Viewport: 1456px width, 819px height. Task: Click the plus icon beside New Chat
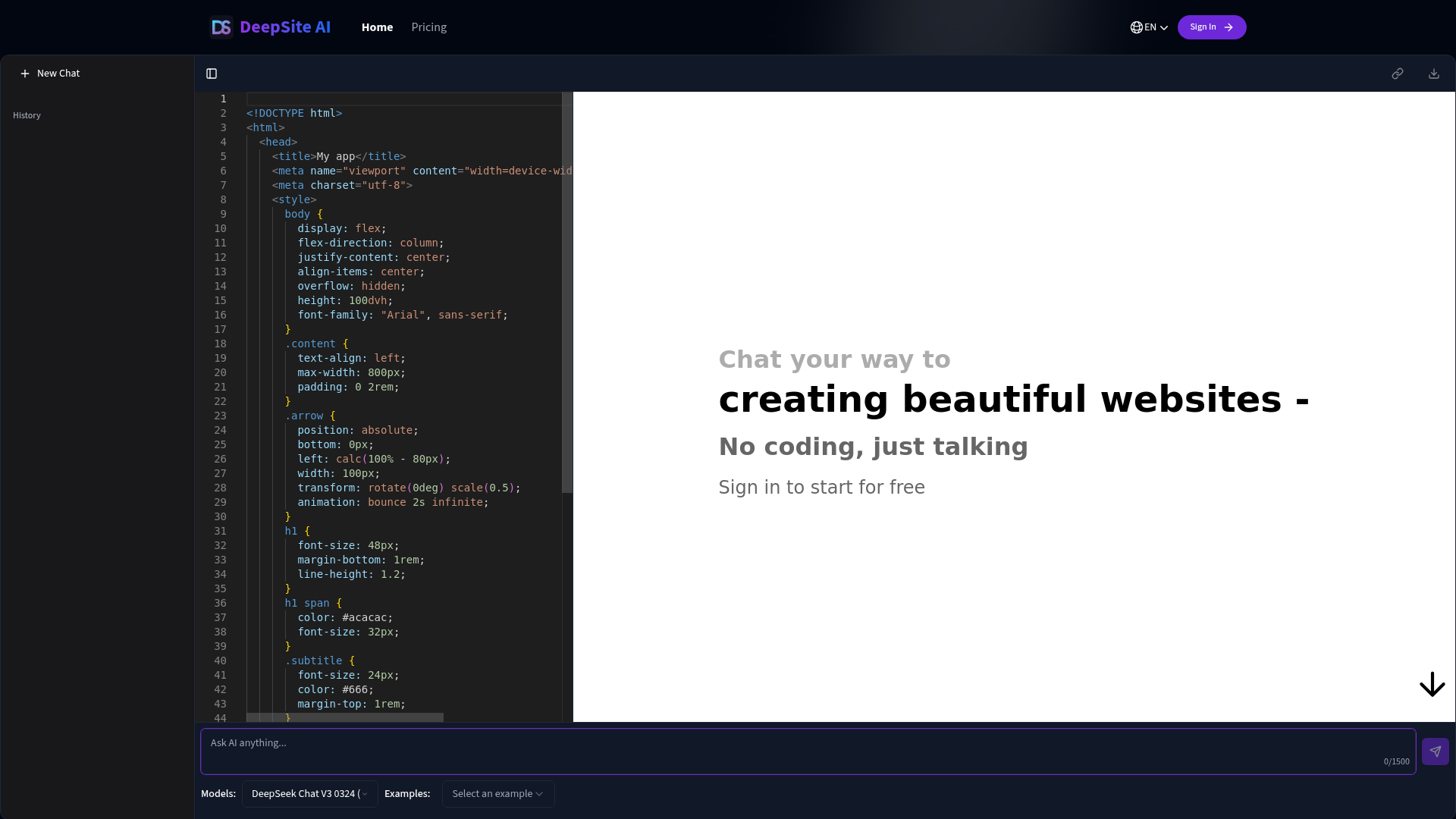tap(25, 74)
